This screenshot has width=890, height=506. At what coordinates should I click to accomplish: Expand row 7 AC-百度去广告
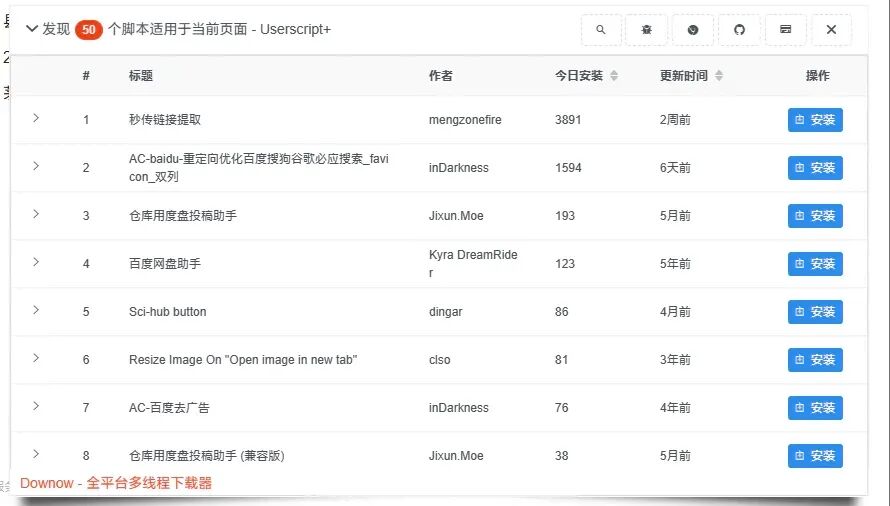tap(36, 406)
